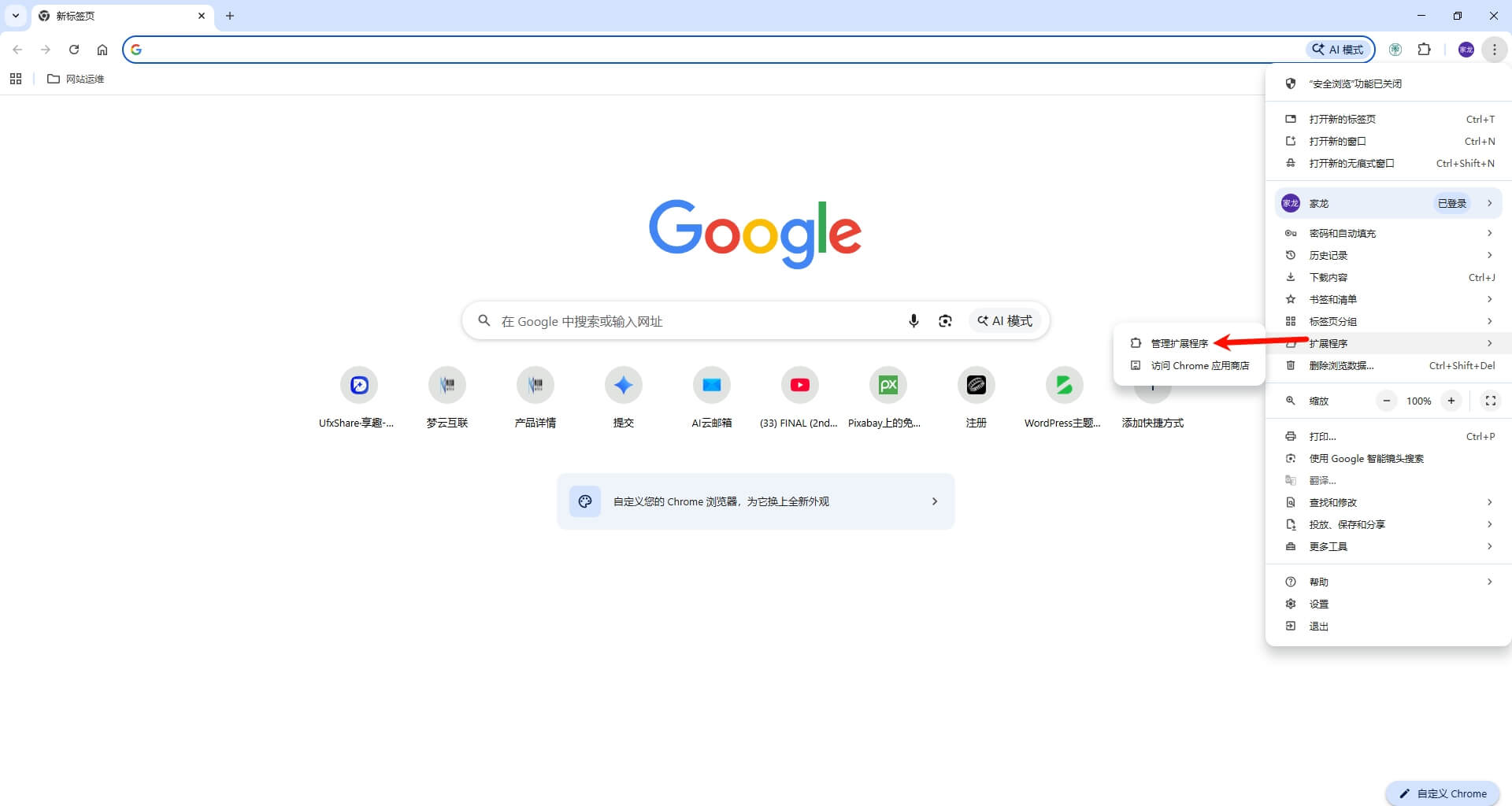Click the 自定义 Chrome button

click(x=1442, y=793)
